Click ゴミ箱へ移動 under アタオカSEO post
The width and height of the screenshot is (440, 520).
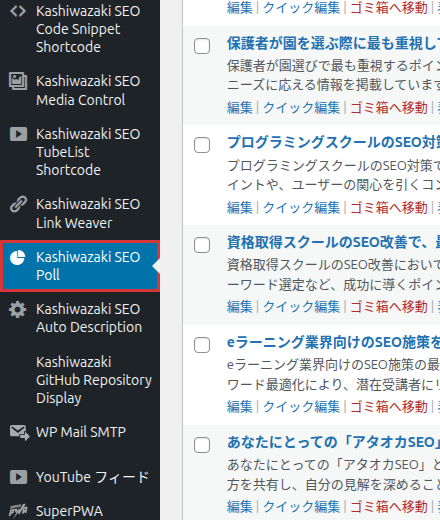(x=389, y=507)
